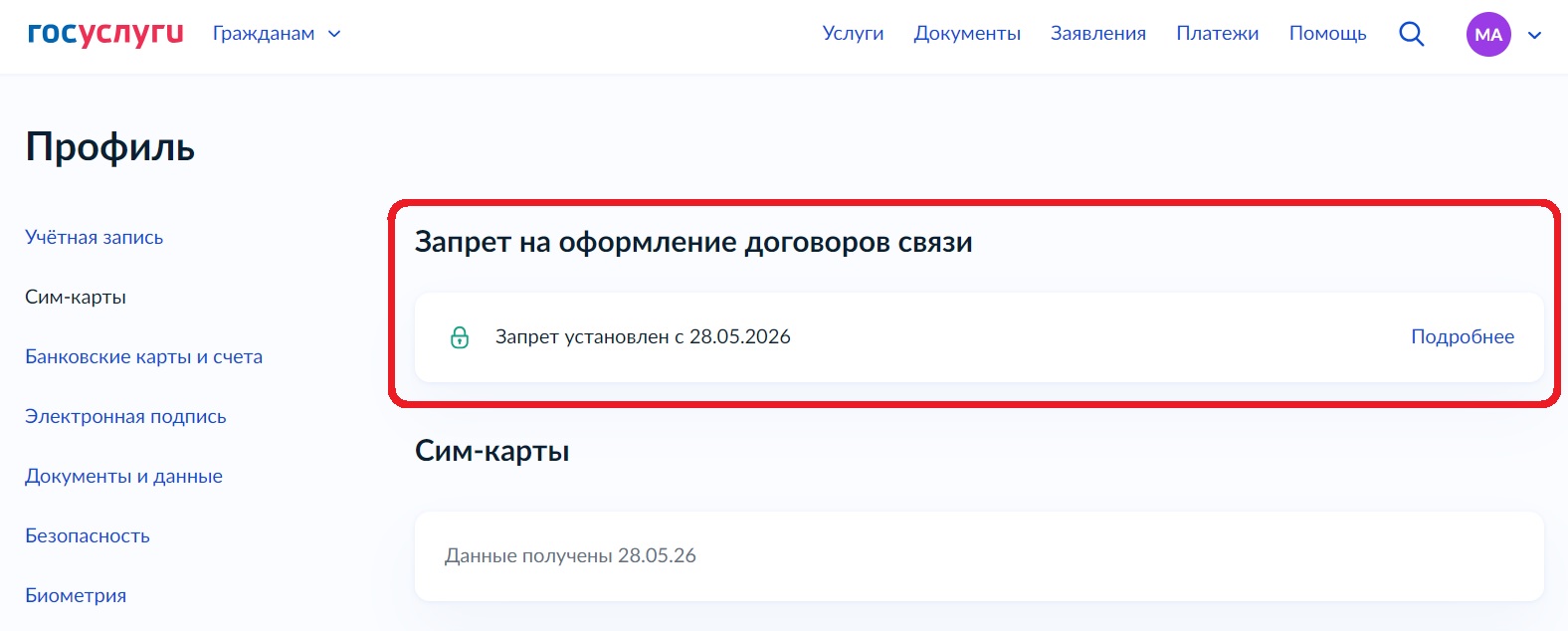The width and height of the screenshot is (1568, 631).
Task: Open the Помощь menu
Action: point(1327,33)
